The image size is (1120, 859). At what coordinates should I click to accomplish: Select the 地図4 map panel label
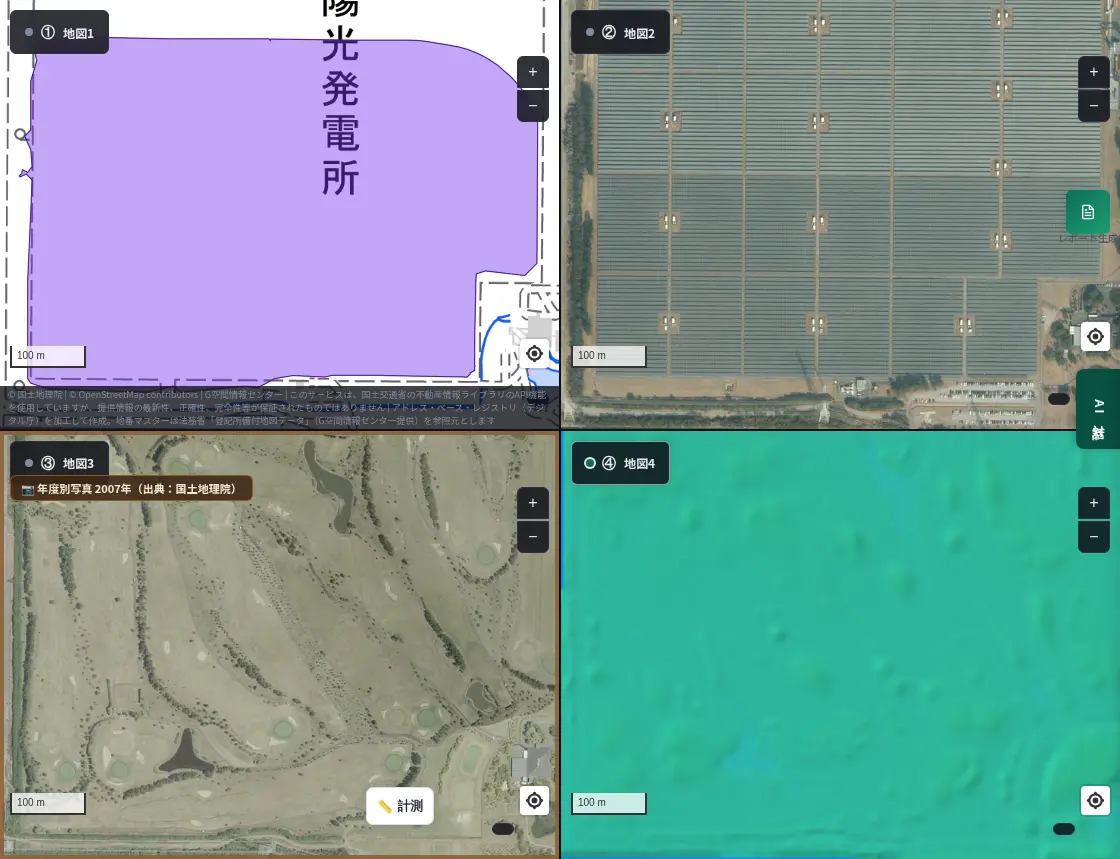[x=620, y=463]
